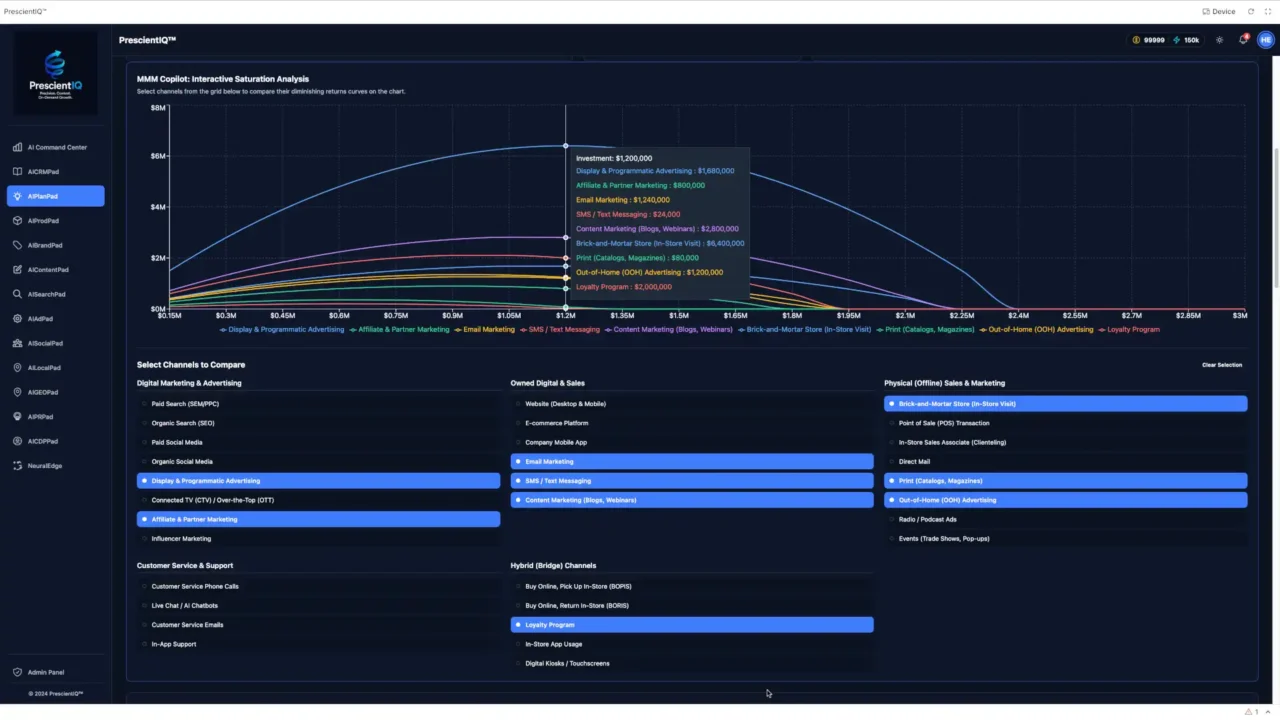Toggle the theme with the brightness icon
1280x720 pixels.
pos(1220,40)
